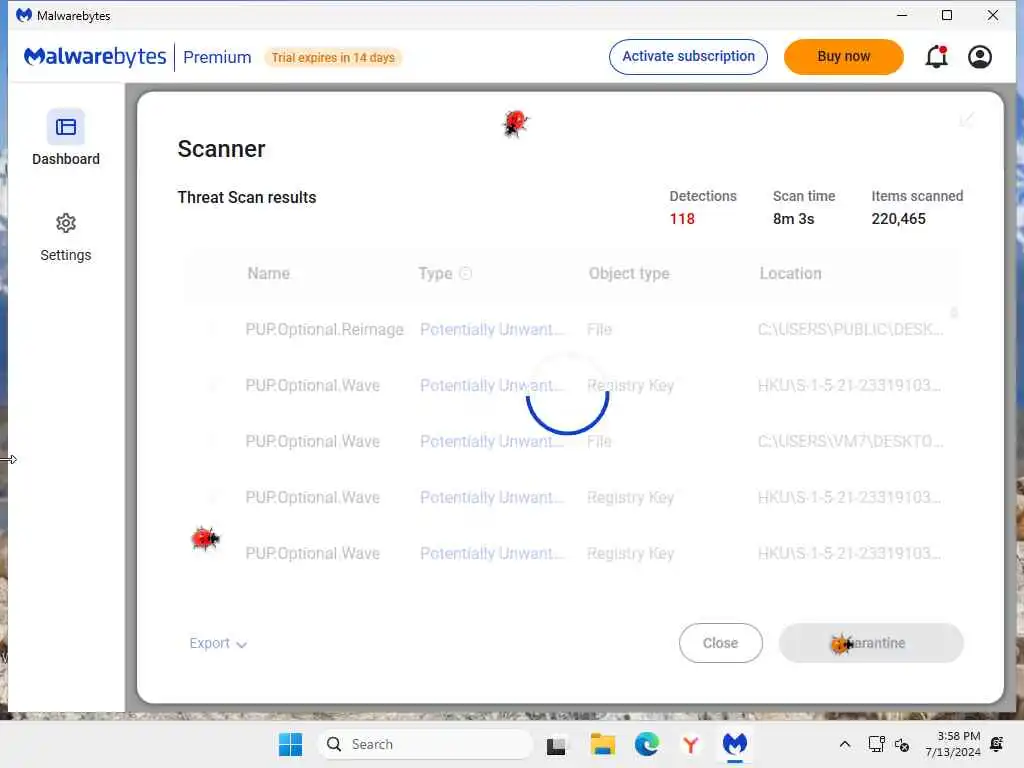Open the Malwarebytes taskbar icon
This screenshot has width=1024, height=768.
[x=735, y=744]
